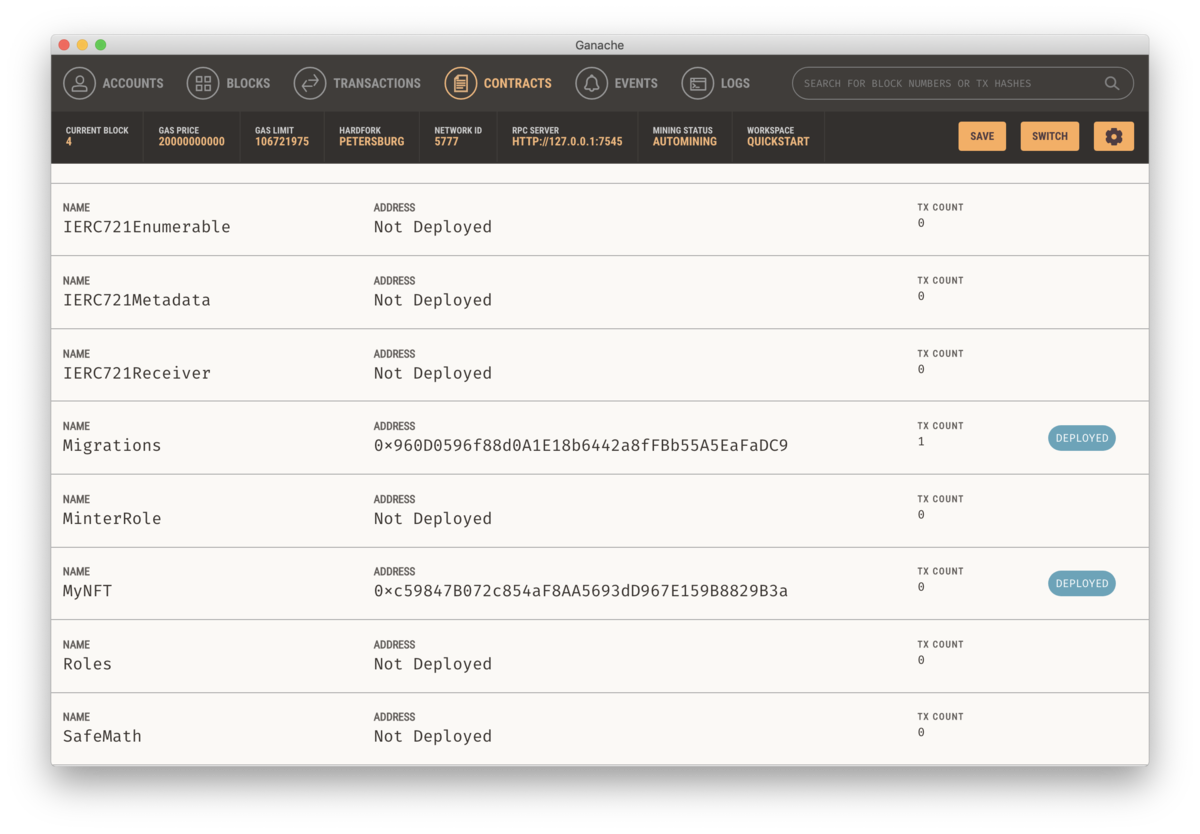Screen dimensions: 1200x834
Task: Click Not Deployed address for MinterRole
Action: point(433,519)
